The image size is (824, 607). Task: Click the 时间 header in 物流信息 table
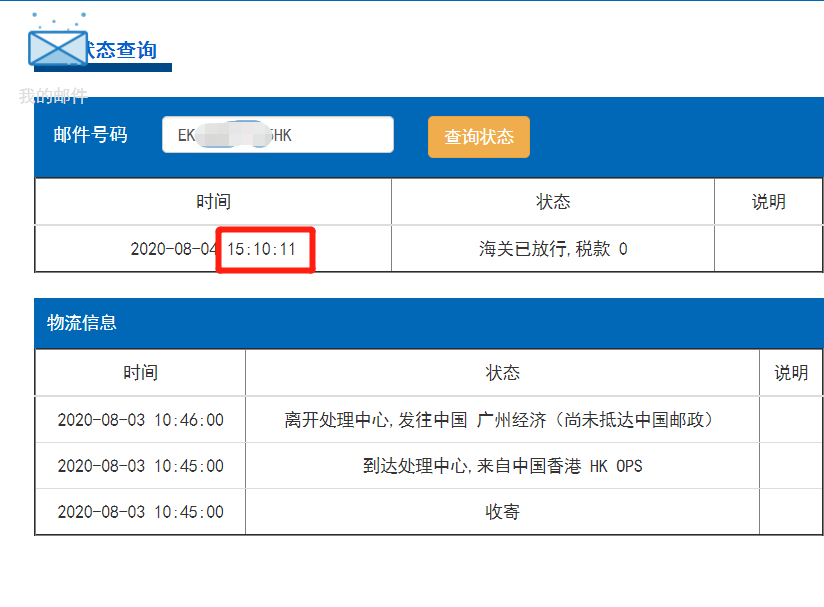139,372
